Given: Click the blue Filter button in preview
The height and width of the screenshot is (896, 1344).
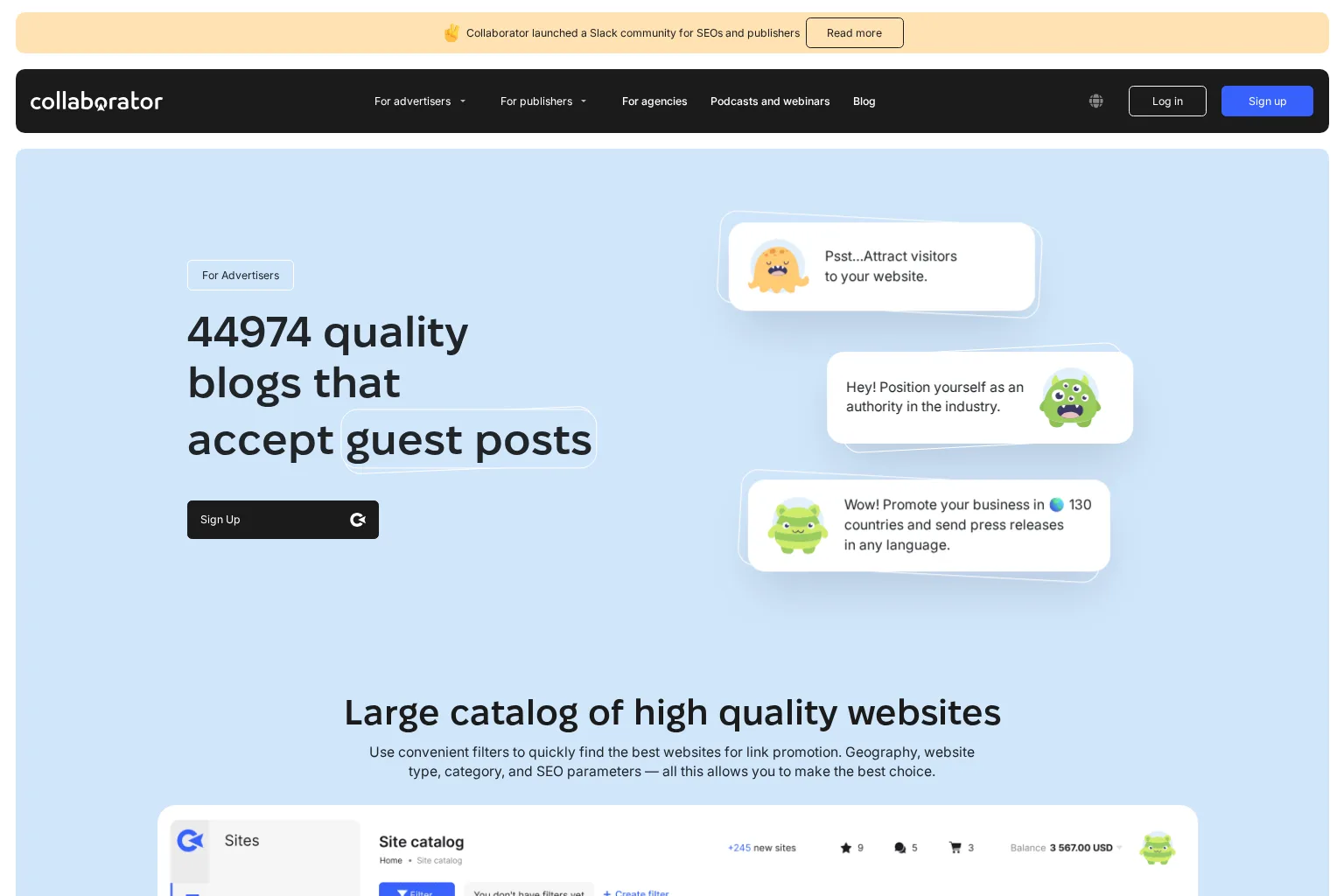Looking at the screenshot, I should pyautogui.click(x=416, y=890).
